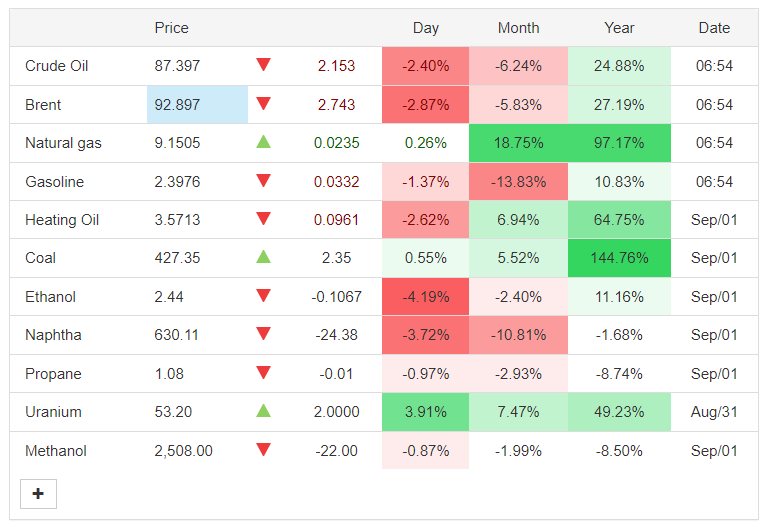Image resolution: width=765 pixels, height=528 pixels.
Task: Click Crude Oil change value 2.153
Action: pyautogui.click(x=336, y=66)
